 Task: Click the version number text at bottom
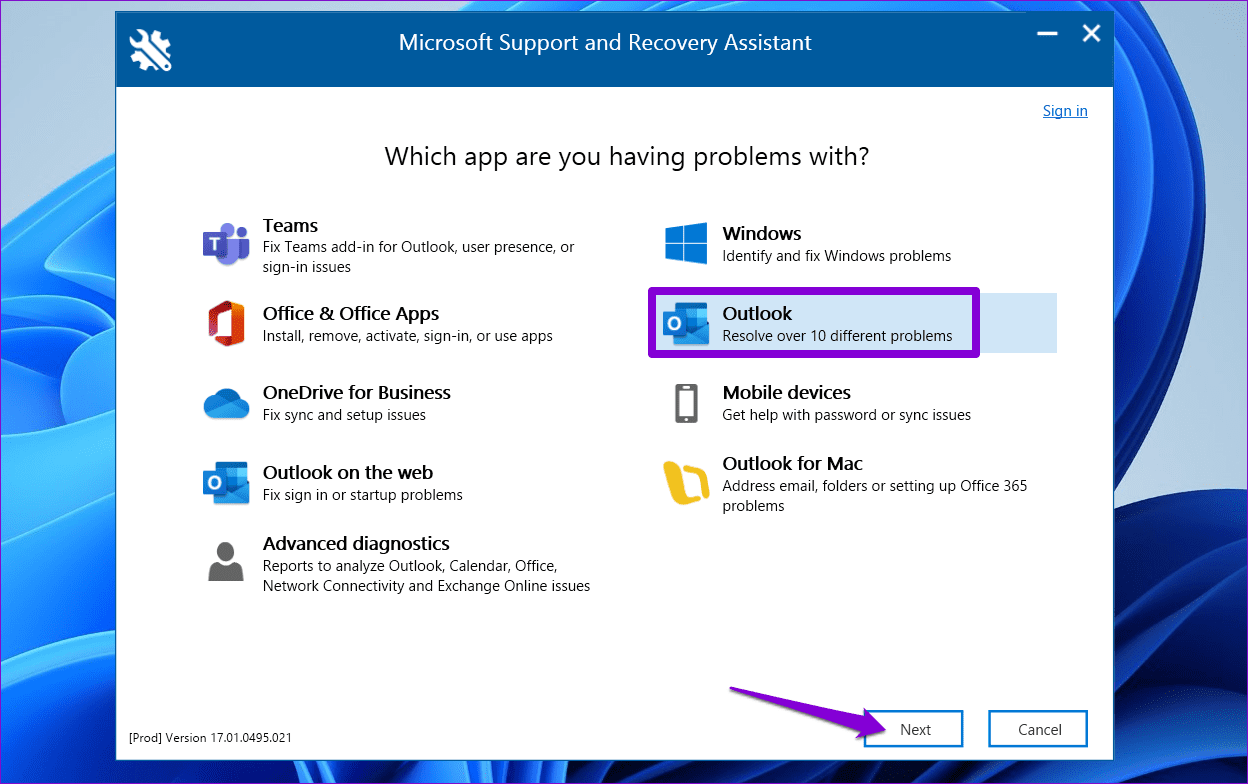[x=211, y=738]
